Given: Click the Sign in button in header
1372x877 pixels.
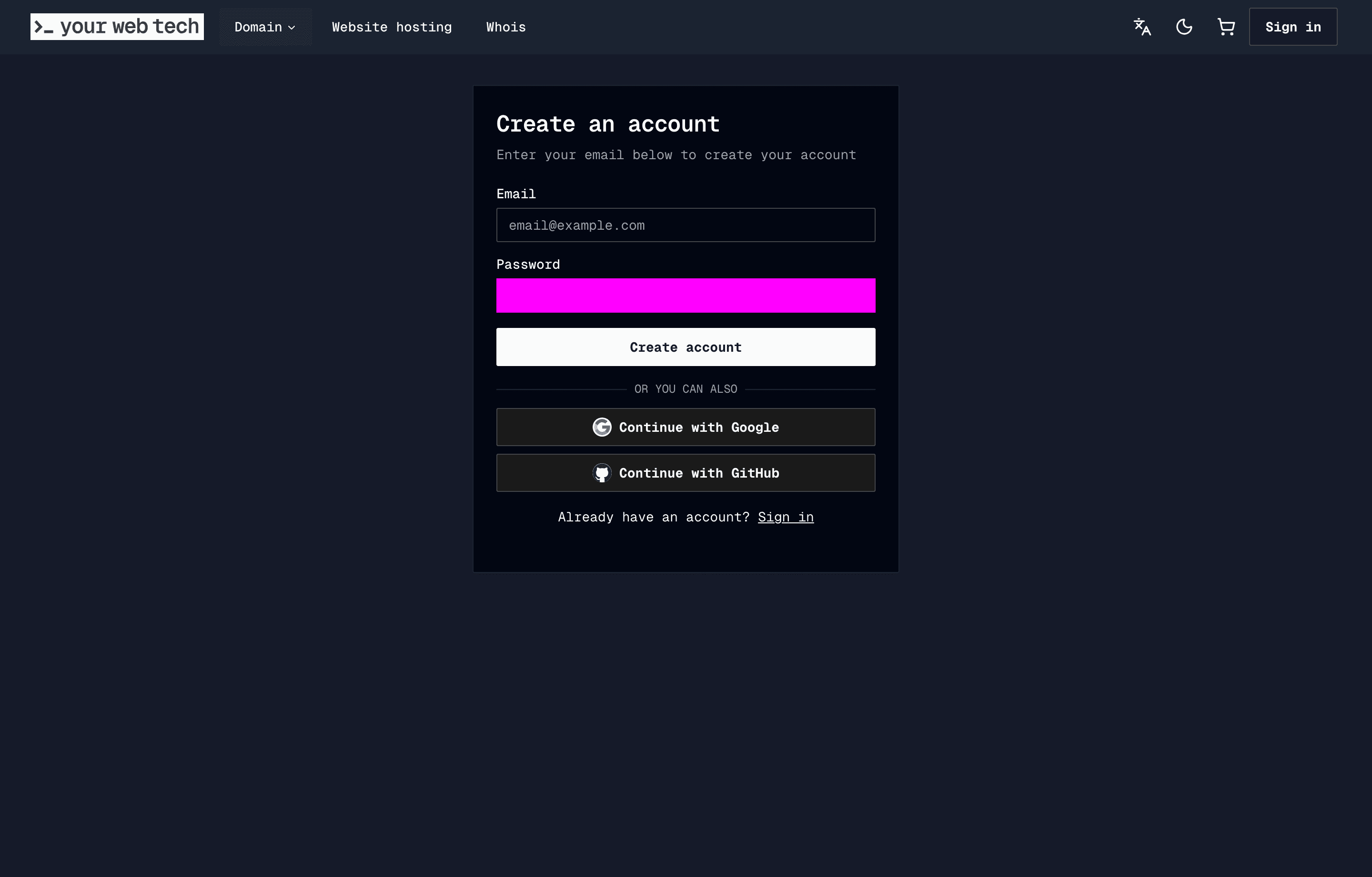Looking at the screenshot, I should tap(1293, 27).
